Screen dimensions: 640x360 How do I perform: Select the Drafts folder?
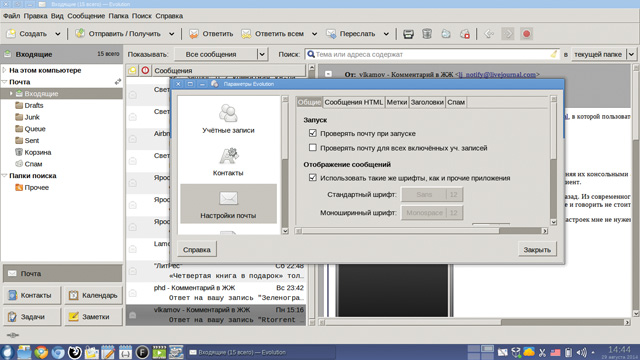coord(33,105)
